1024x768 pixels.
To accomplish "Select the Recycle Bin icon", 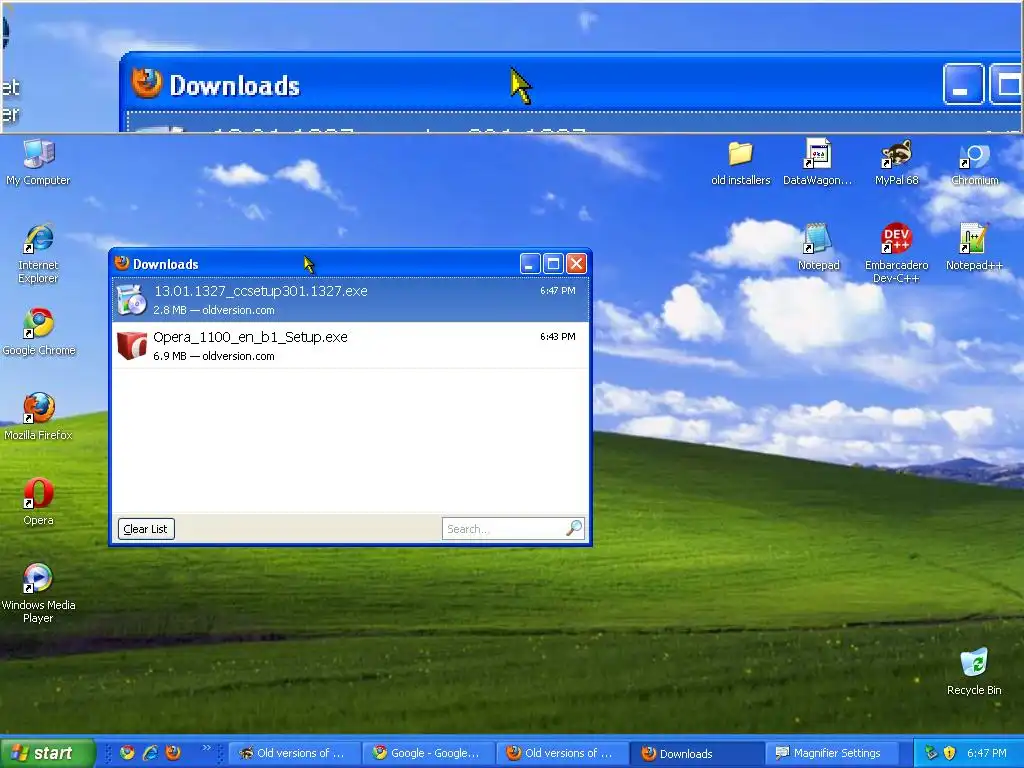I will [x=974, y=671].
